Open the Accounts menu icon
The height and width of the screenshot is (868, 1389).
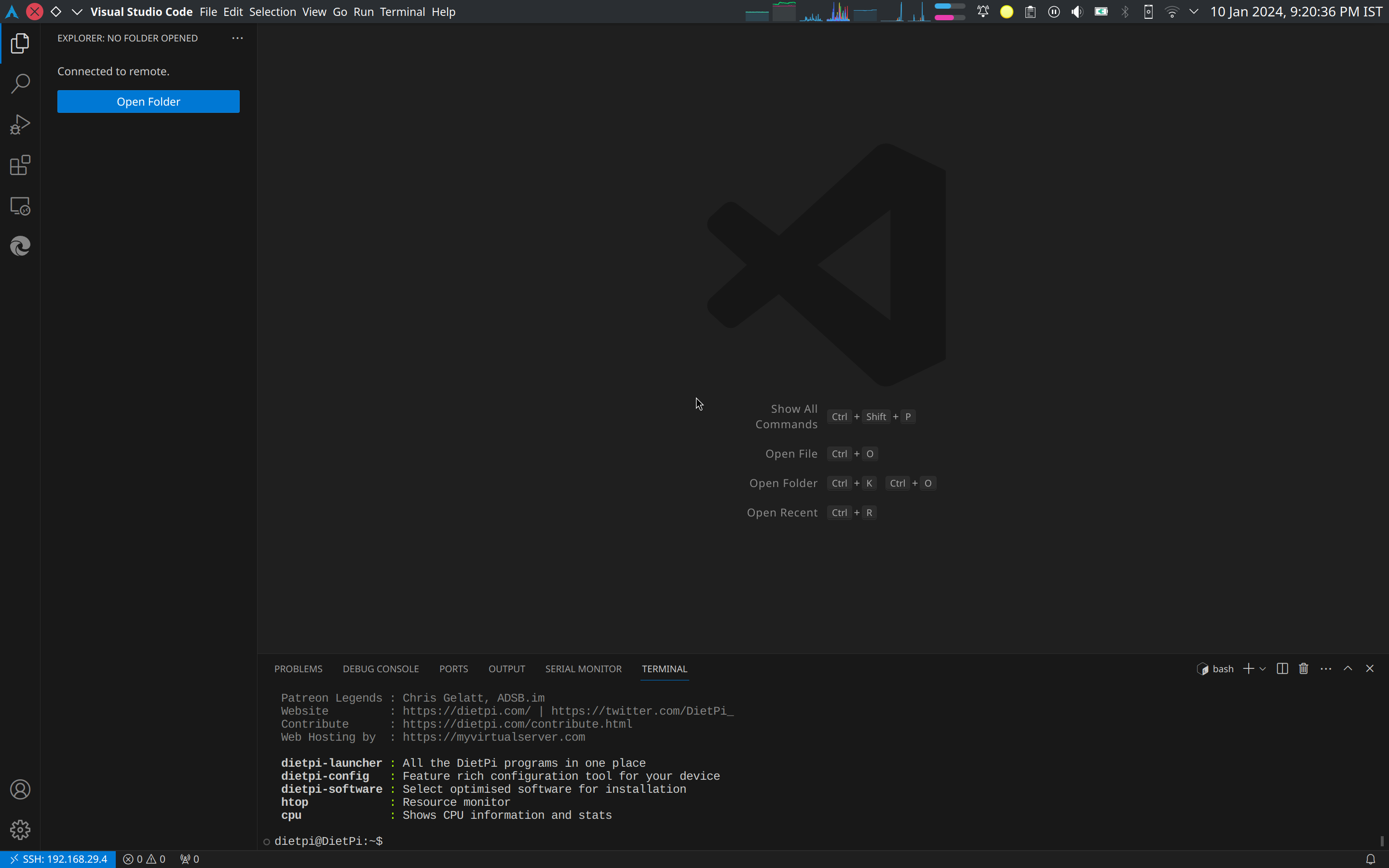pyautogui.click(x=20, y=789)
